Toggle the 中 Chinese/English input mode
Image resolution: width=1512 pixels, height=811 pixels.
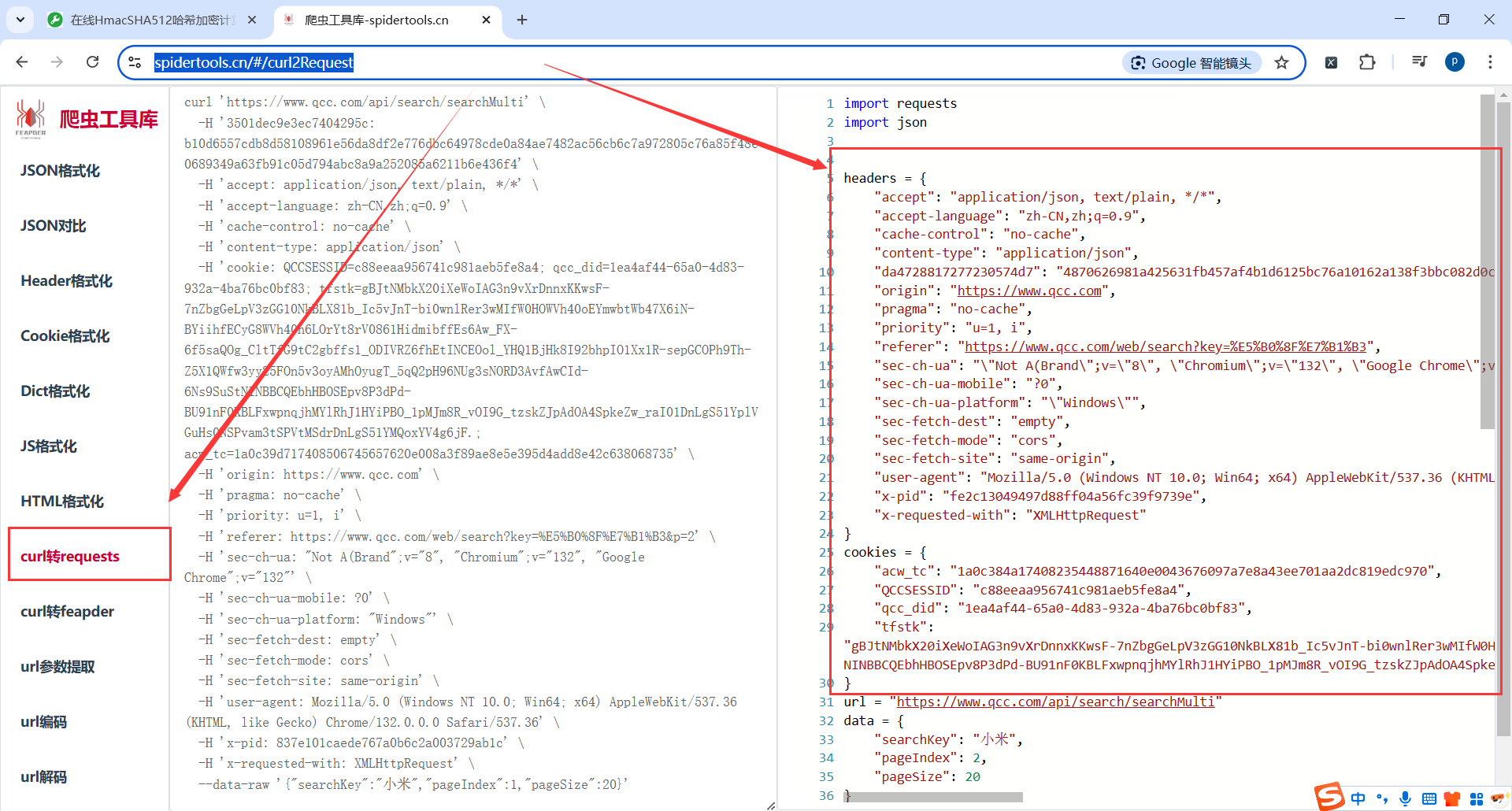point(1358,799)
